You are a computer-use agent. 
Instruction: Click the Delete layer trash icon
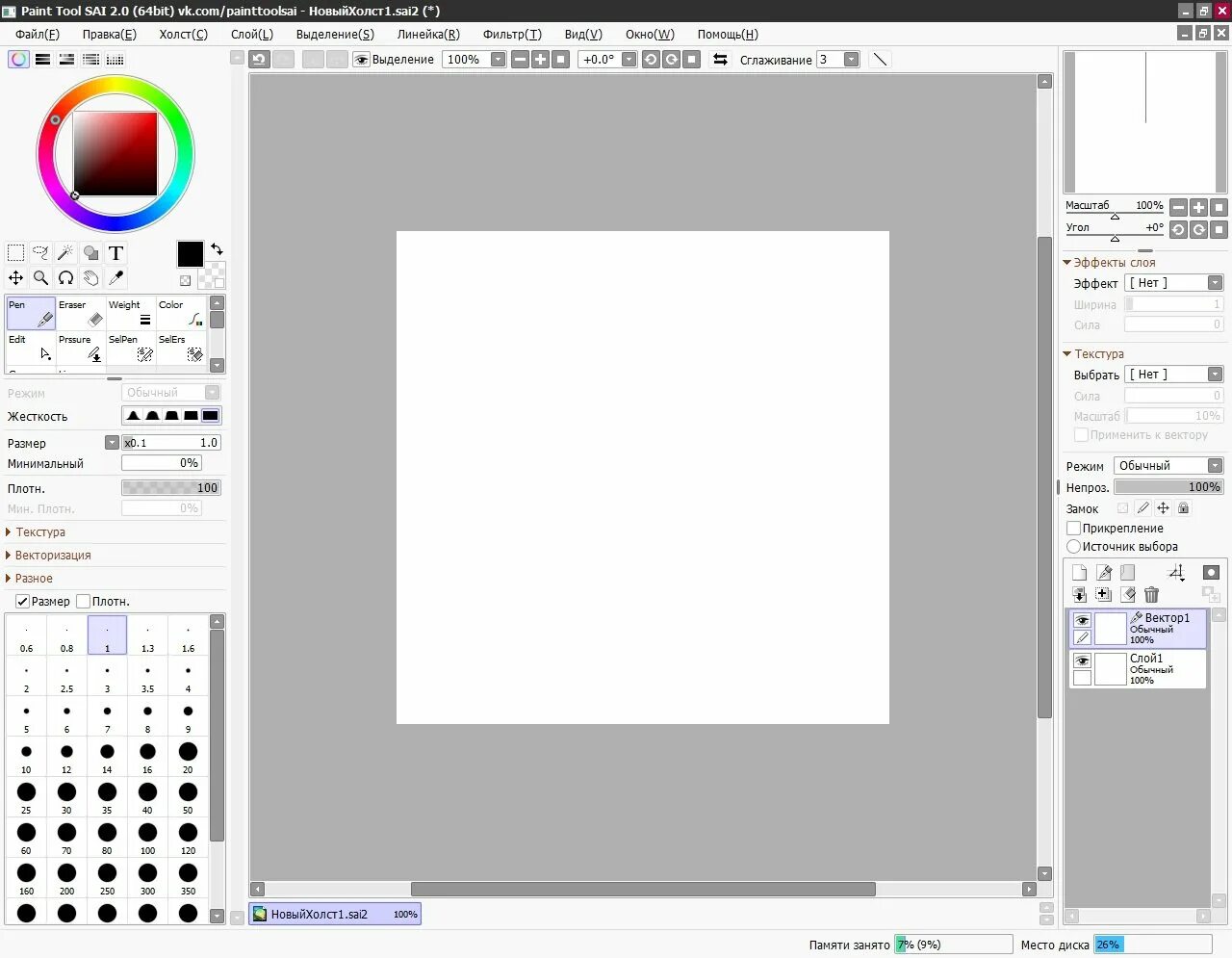pos(1152,595)
